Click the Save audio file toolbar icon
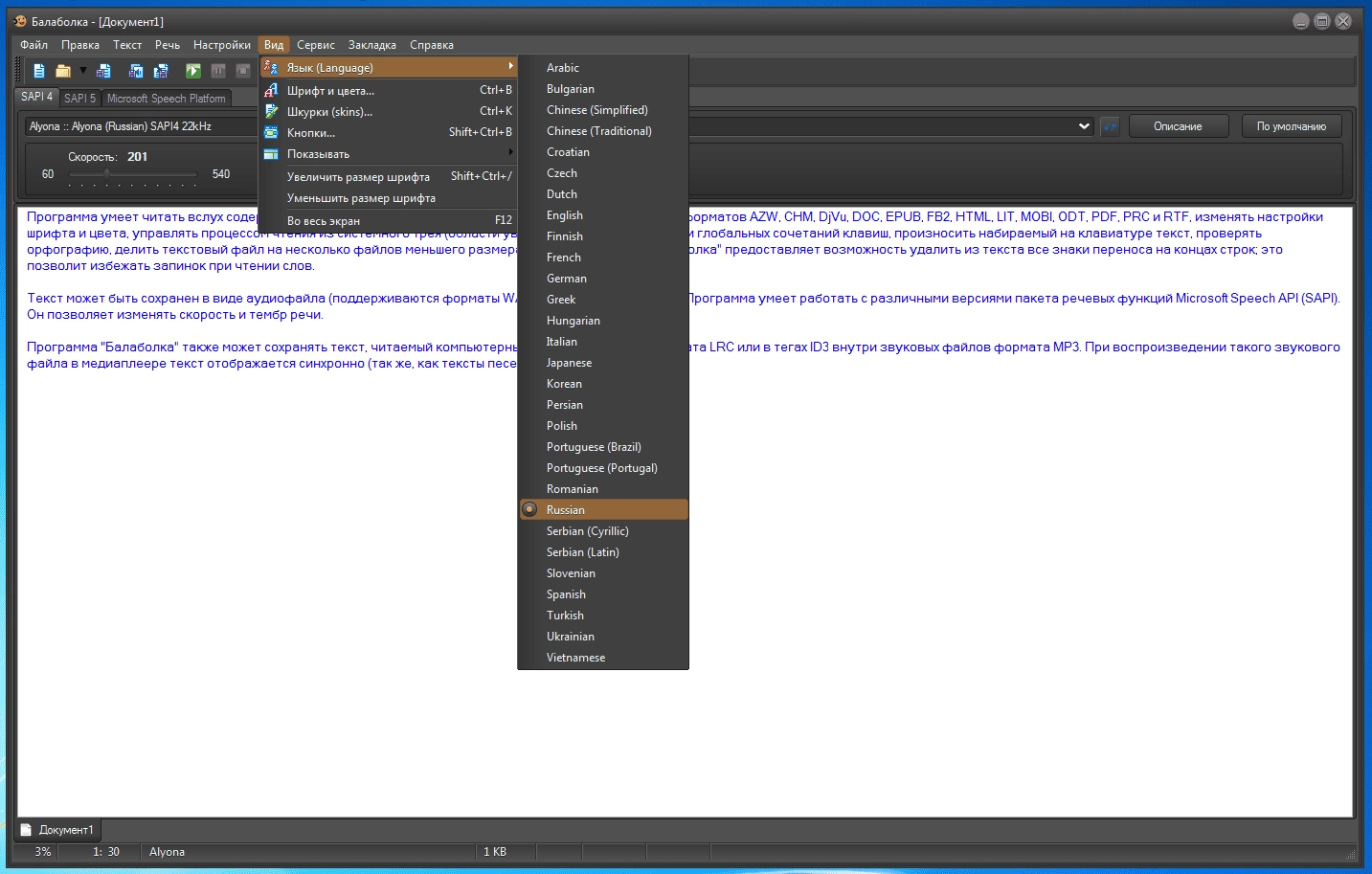The width and height of the screenshot is (1372, 874). tap(136, 71)
